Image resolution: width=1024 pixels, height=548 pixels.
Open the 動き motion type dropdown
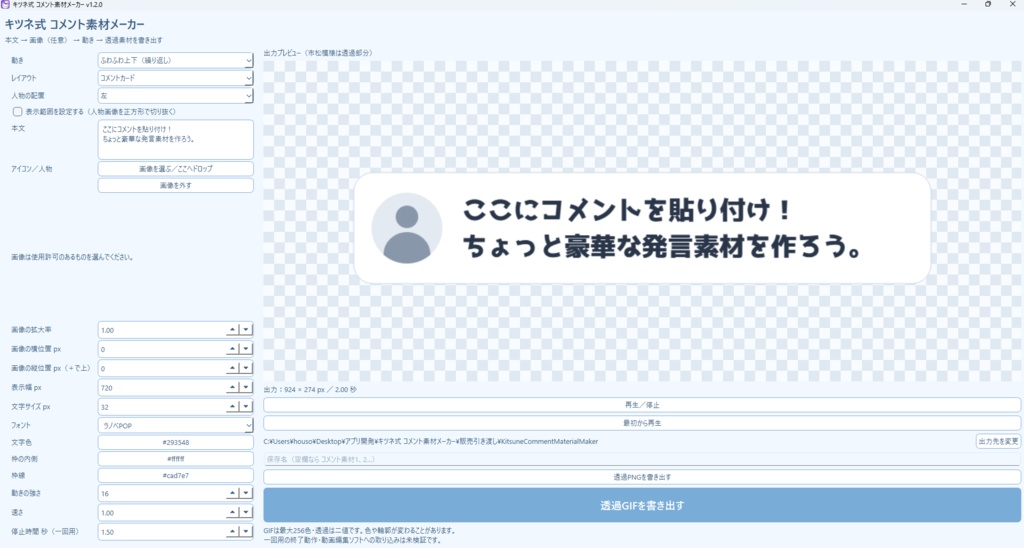point(175,60)
